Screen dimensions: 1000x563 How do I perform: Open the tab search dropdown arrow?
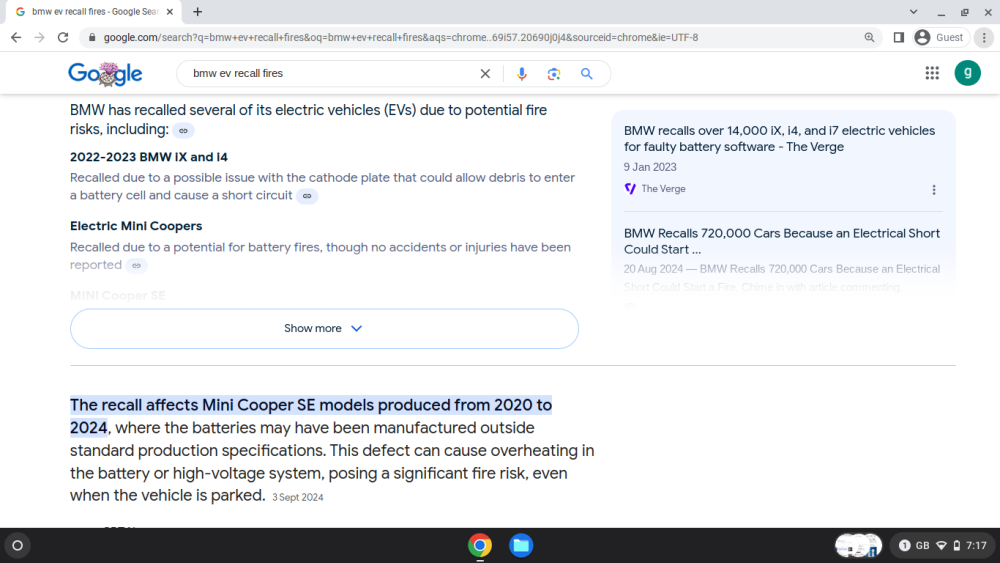coord(913,11)
